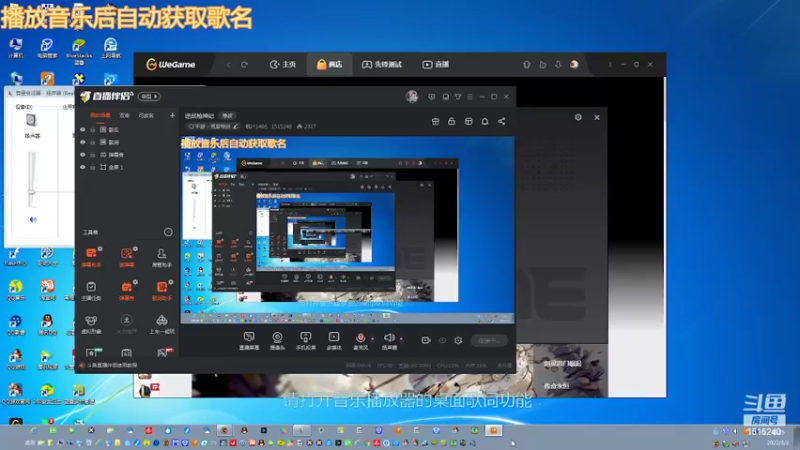The height and width of the screenshot is (450, 800).
Task: Open the 主播任务 tool
Action: tap(91, 291)
